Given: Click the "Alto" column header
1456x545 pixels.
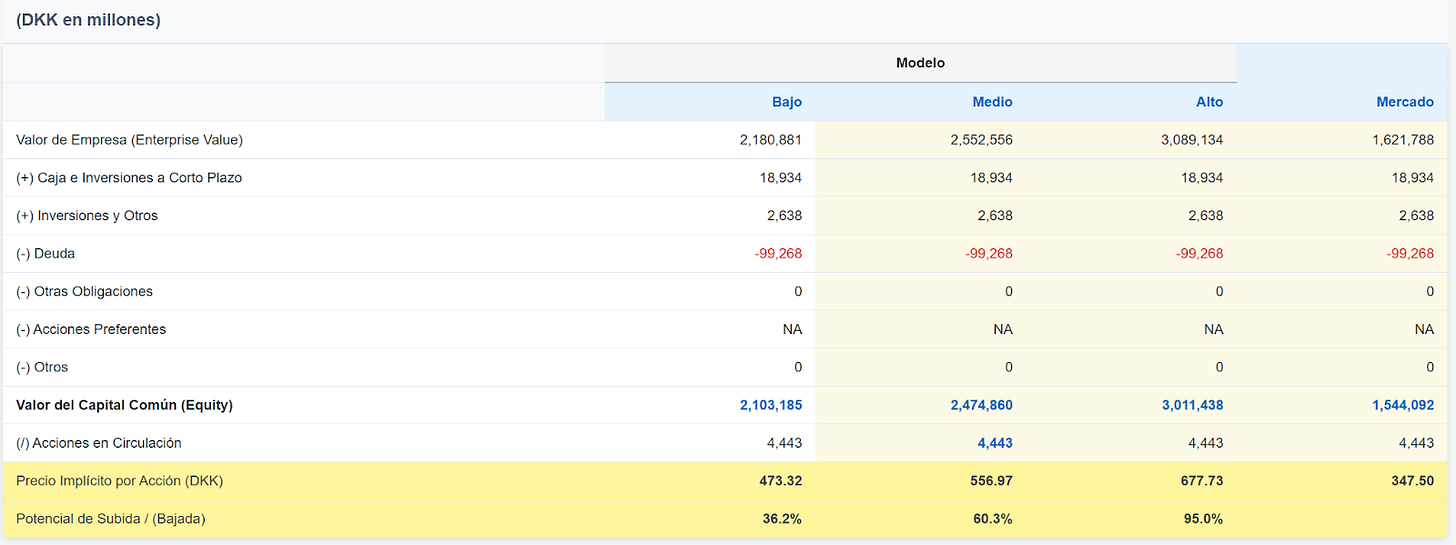Looking at the screenshot, I should pyautogui.click(x=1209, y=102).
